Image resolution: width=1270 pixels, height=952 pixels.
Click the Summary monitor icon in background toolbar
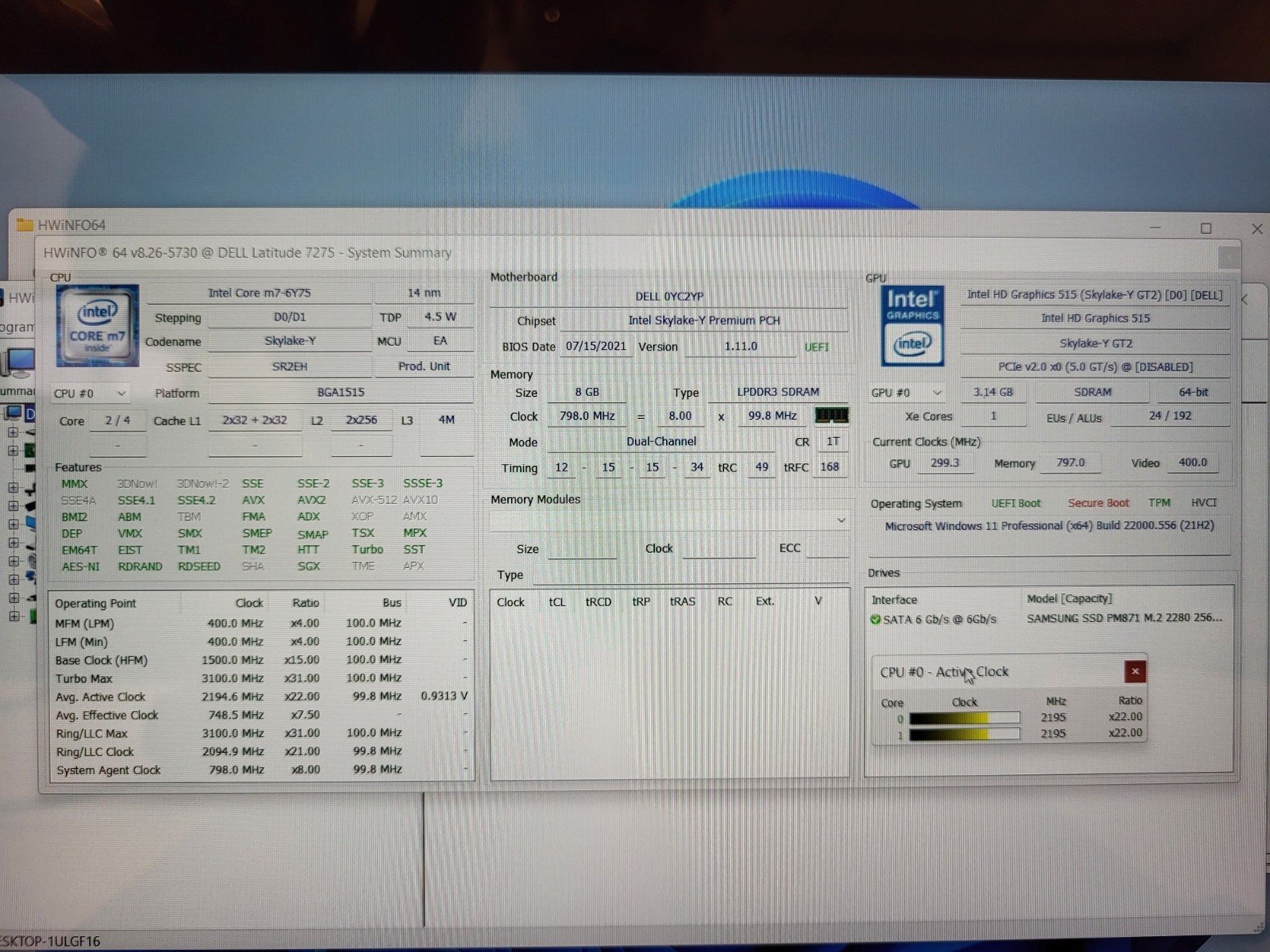tap(19, 362)
